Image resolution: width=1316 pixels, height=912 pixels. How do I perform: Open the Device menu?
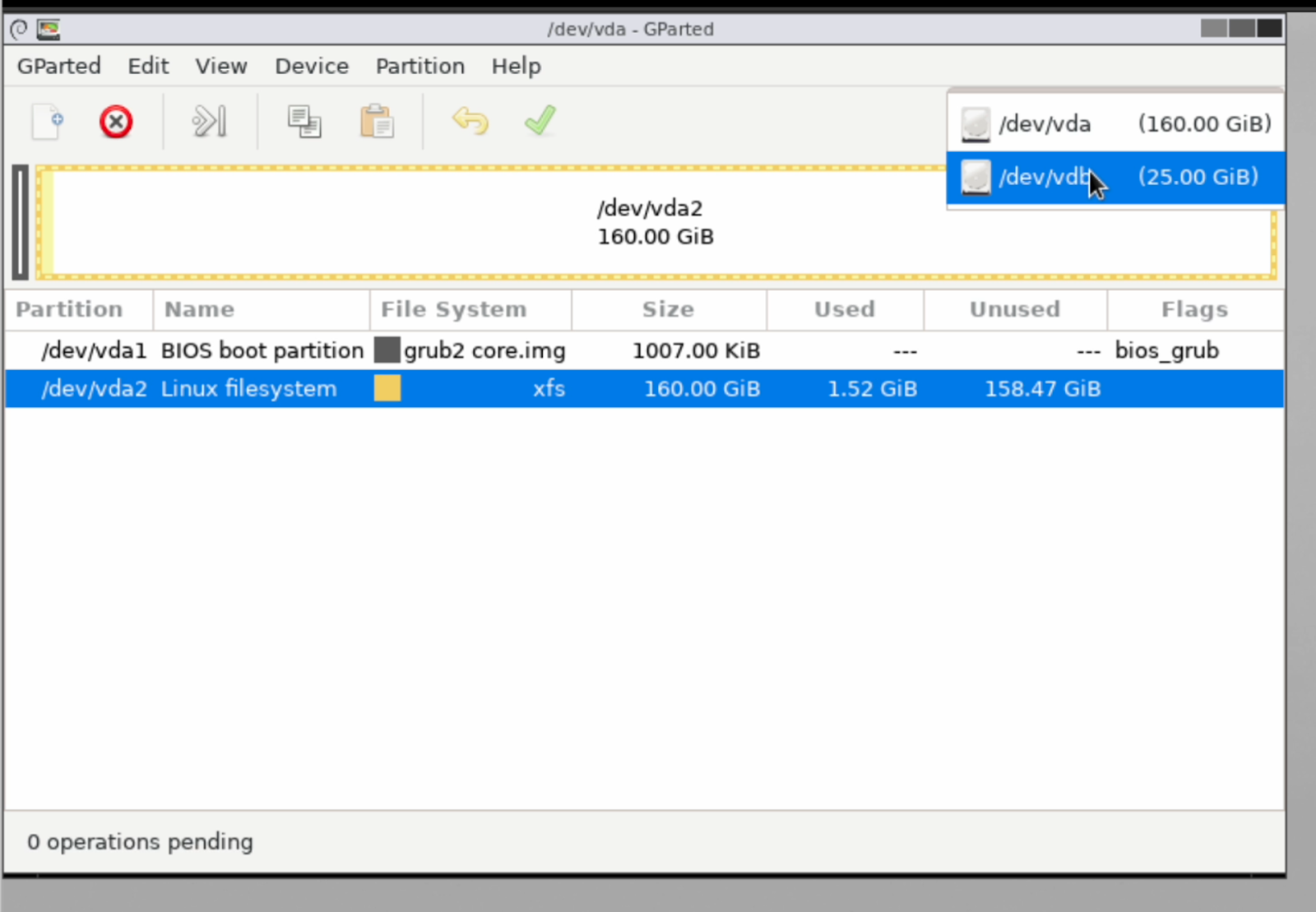(312, 66)
